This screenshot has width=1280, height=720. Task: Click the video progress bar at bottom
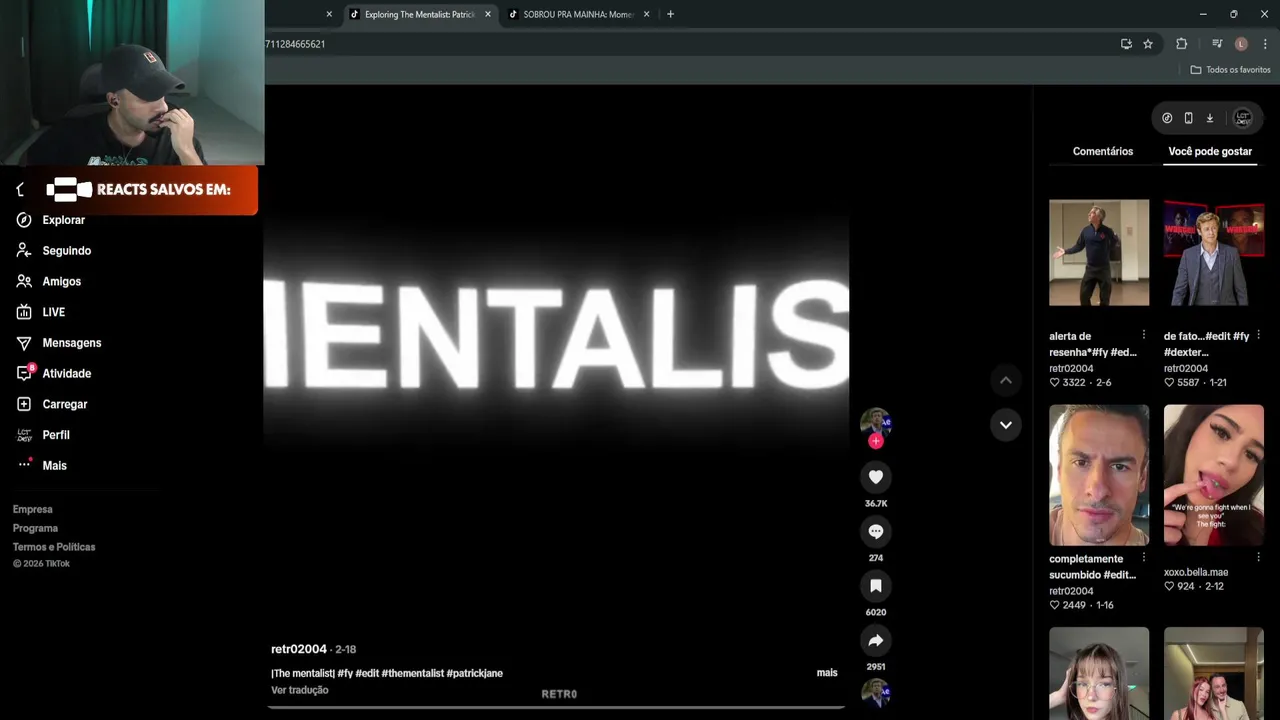click(557, 707)
